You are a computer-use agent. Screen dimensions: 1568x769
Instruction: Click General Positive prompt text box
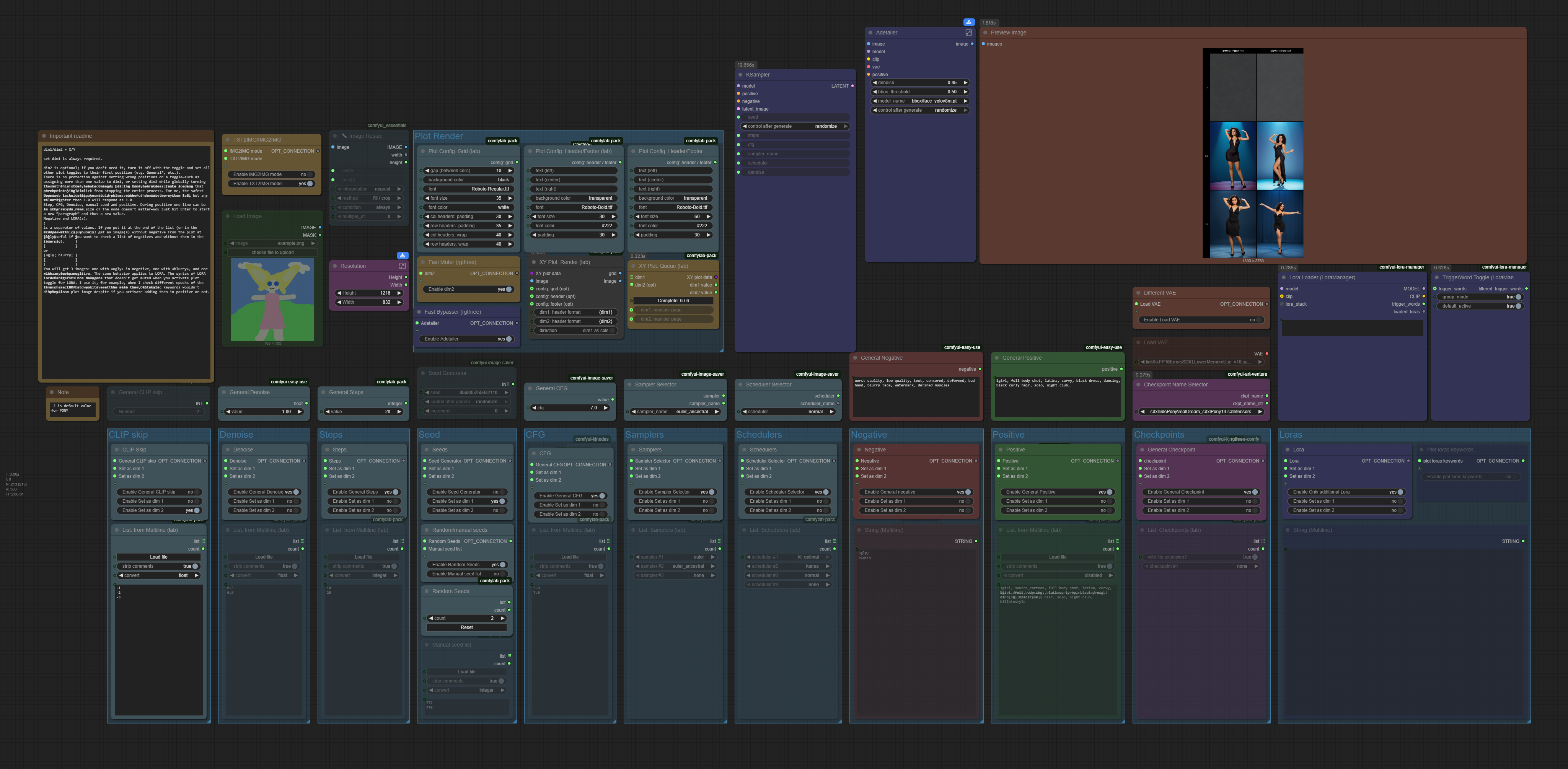pos(1057,396)
